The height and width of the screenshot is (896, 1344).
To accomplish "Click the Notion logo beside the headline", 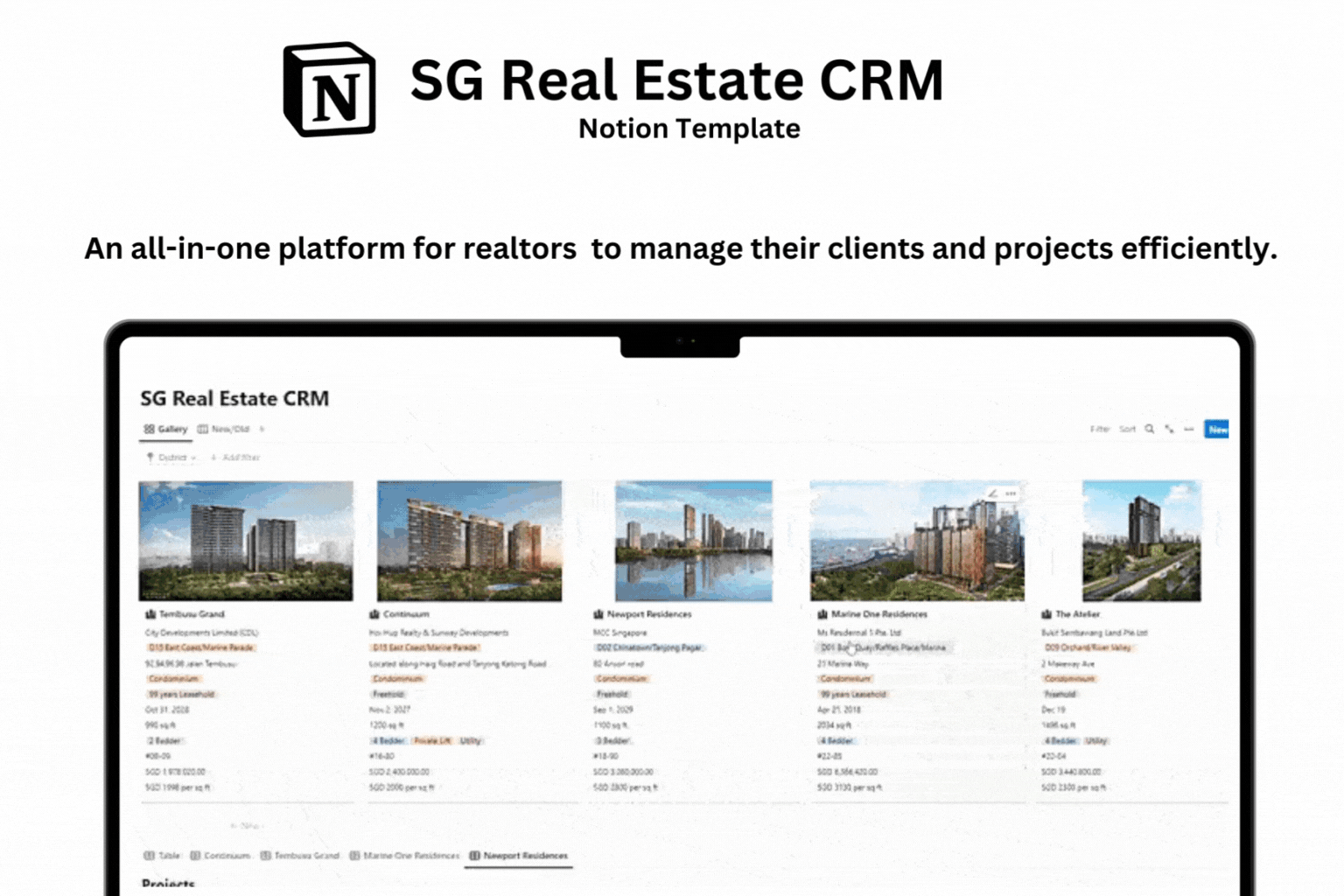I will pyautogui.click(x=330, y=89).
